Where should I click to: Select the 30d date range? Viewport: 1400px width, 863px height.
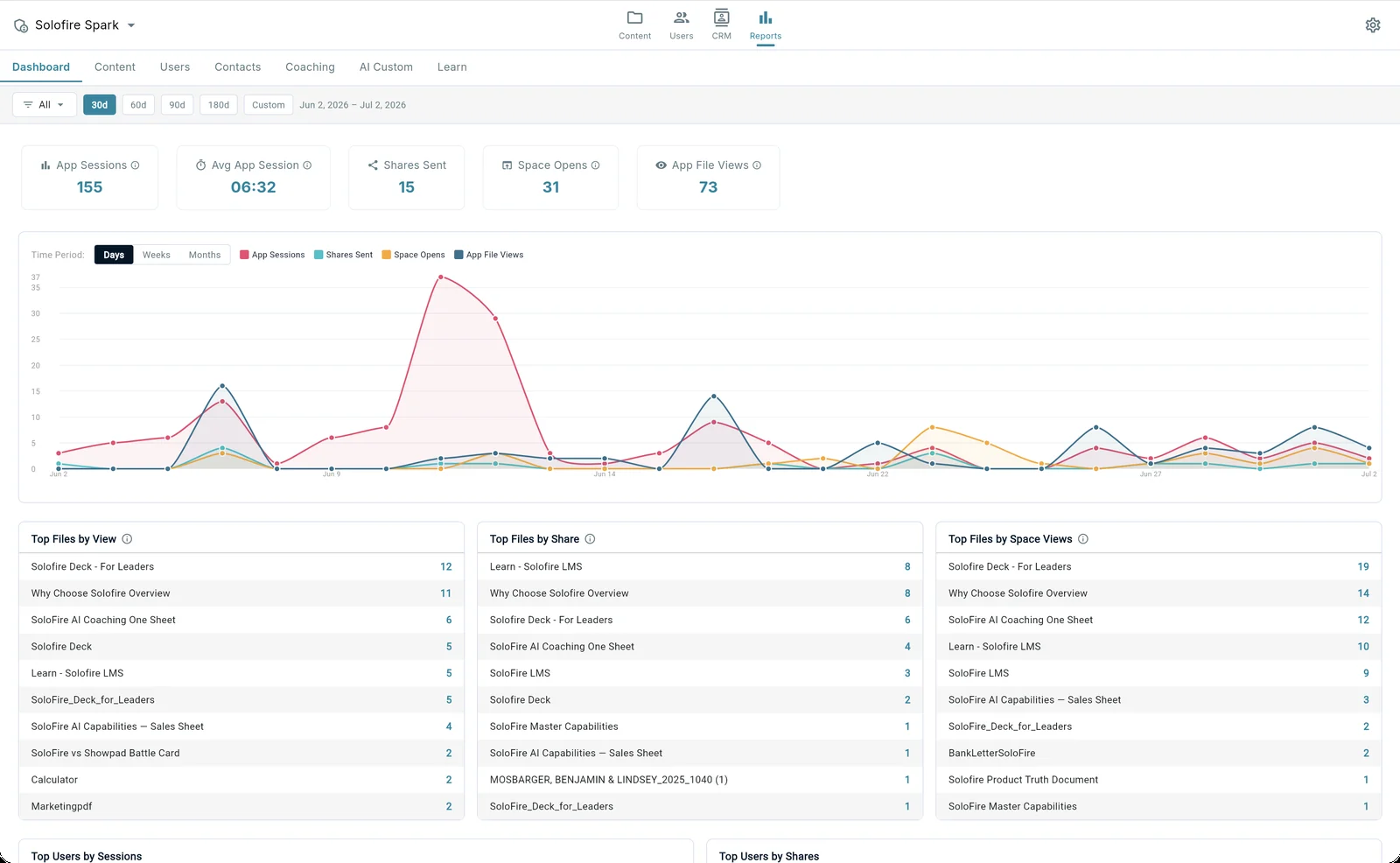(100, 105)
